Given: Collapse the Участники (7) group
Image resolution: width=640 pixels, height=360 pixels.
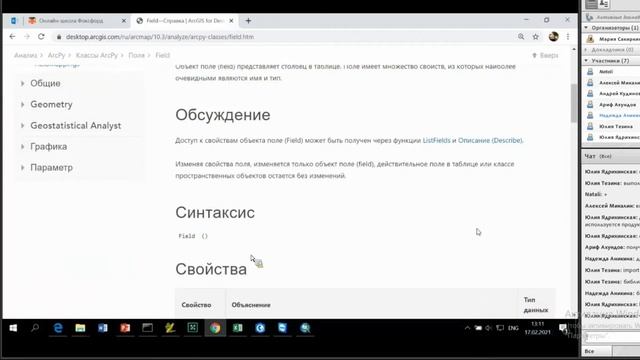Looking at the screenshot, I should coord(587,60).
